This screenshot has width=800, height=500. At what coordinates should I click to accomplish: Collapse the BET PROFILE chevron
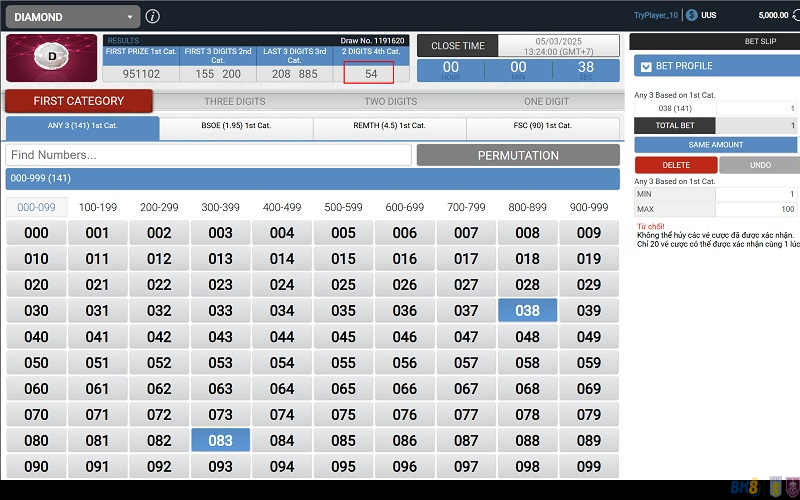click(644, 66)
